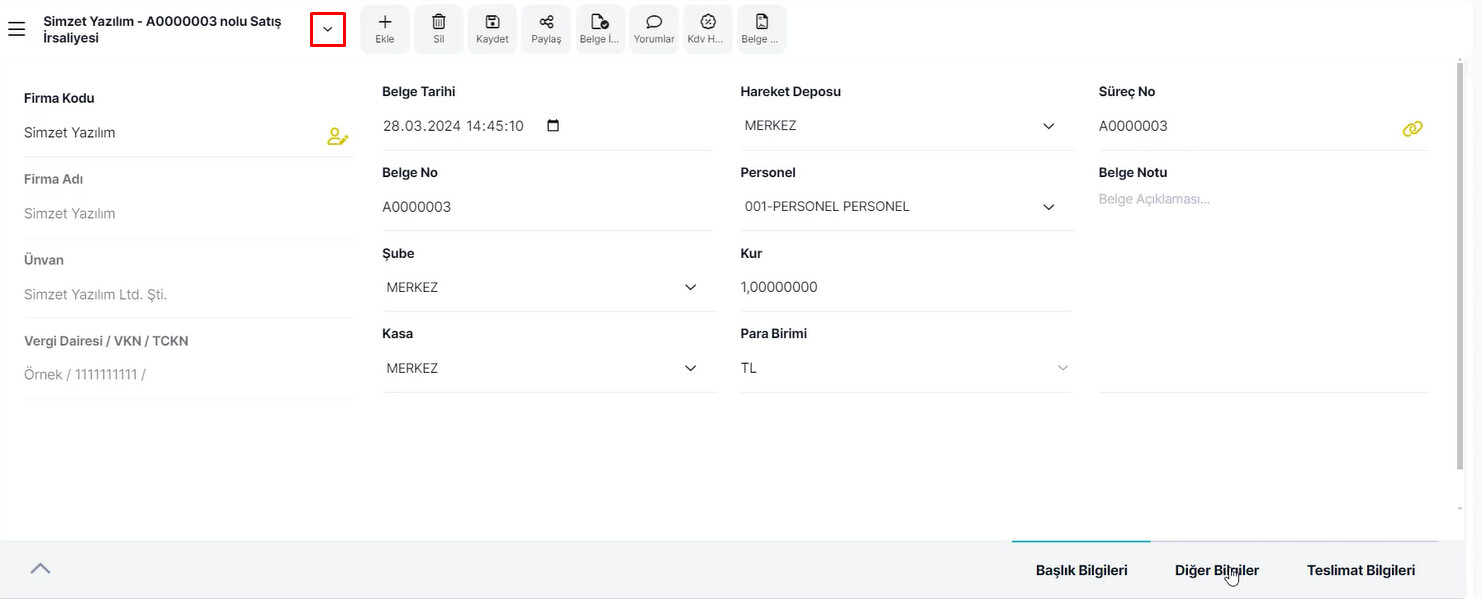Open the Personel dropdown
The width and height of the screenshot is (1483, 599).
906,207
